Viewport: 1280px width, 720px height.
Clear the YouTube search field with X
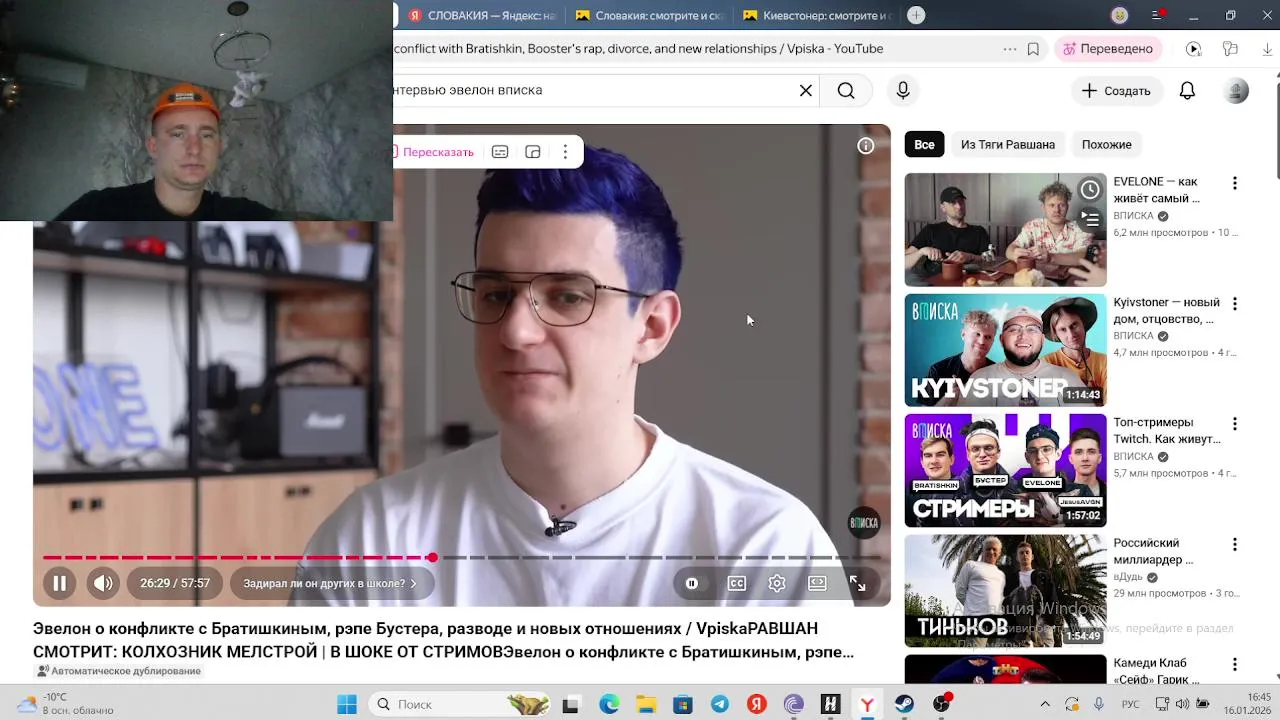pyautogui.click(x=806, y=91)
